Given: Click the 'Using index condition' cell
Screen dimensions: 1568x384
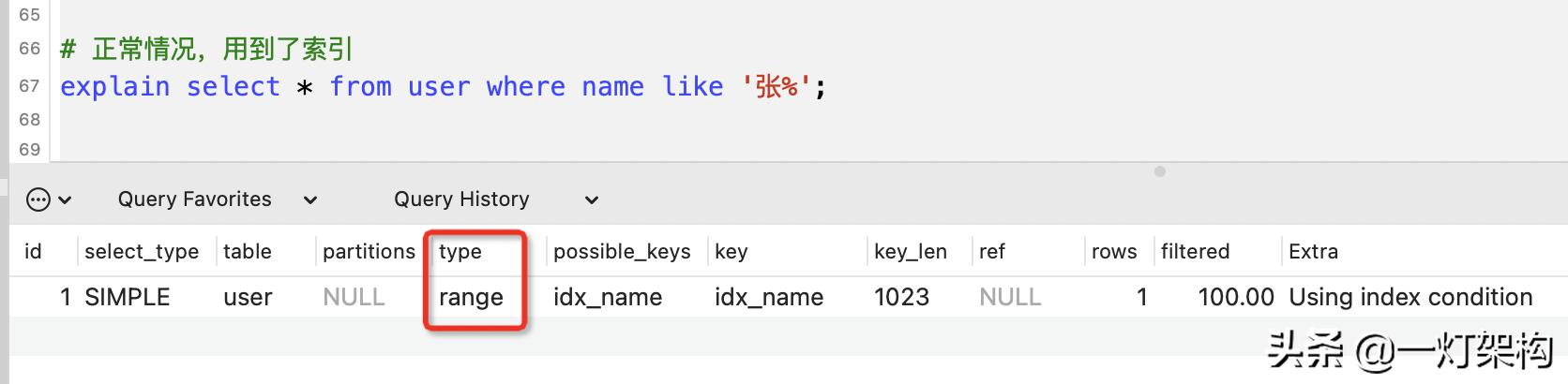Looking at the screenshot, I should click(x=1410, y=297).
